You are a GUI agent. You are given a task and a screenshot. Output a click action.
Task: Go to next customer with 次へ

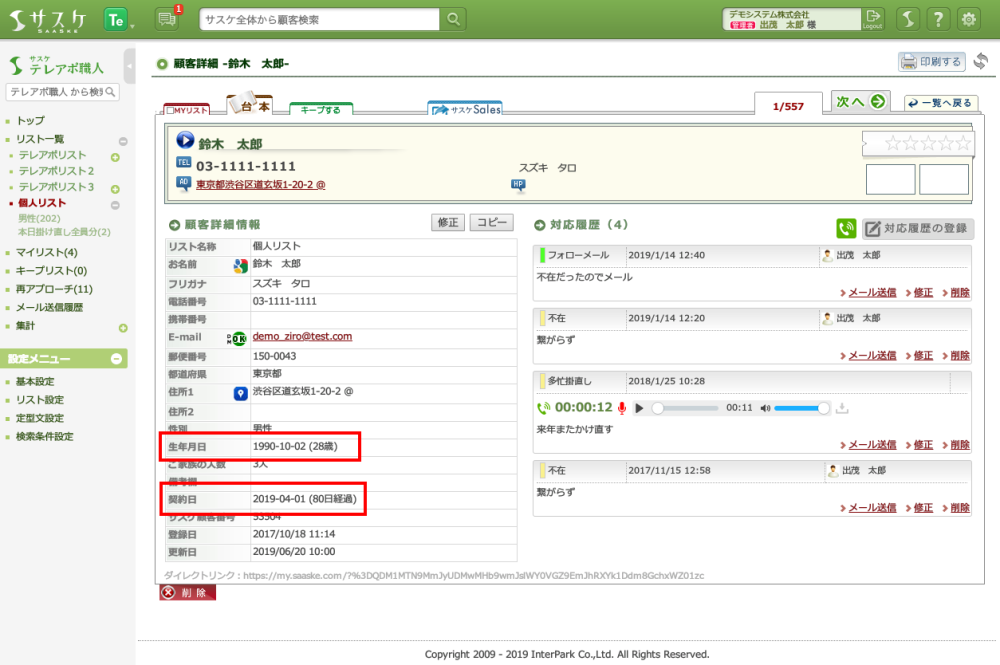click(860, 102)
